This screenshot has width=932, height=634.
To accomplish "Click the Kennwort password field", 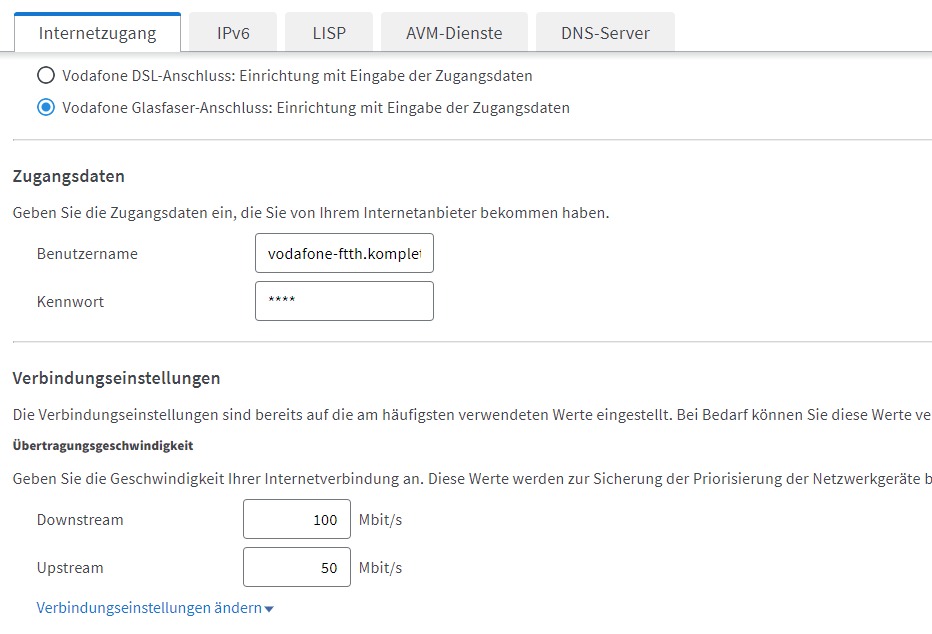I will 344,301.
